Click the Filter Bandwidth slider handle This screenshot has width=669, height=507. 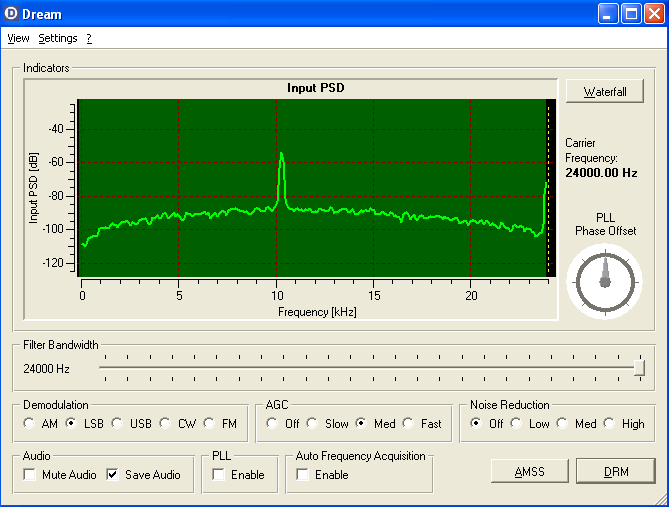point(639,368)
